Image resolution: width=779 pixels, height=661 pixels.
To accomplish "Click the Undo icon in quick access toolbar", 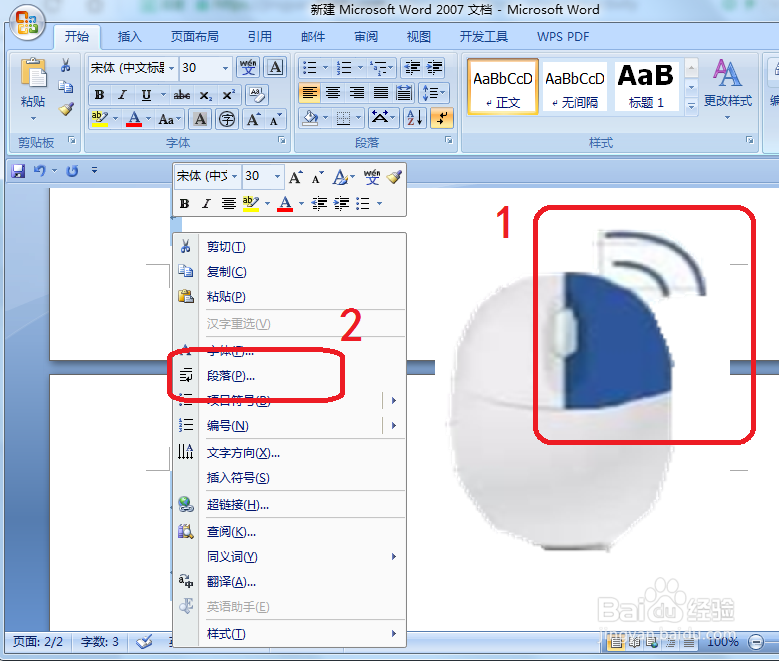I will click(x=39, y=171).
